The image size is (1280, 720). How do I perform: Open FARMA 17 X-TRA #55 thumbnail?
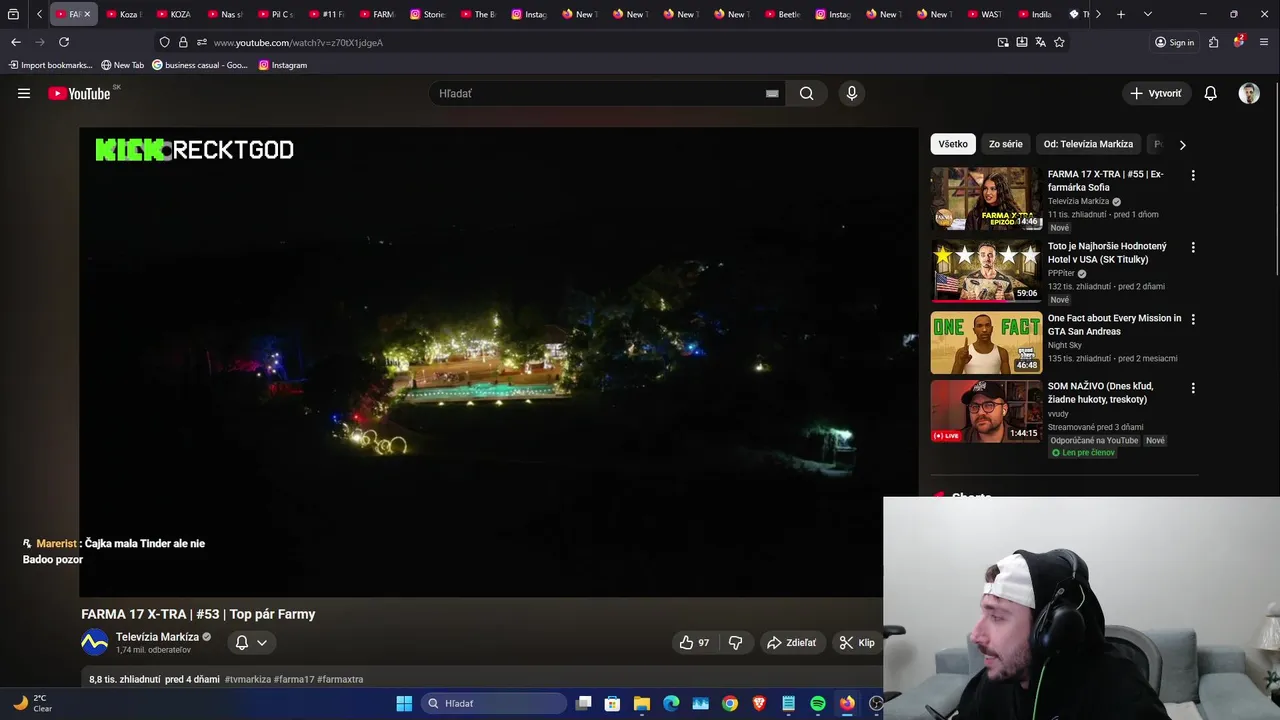(986, 199)
